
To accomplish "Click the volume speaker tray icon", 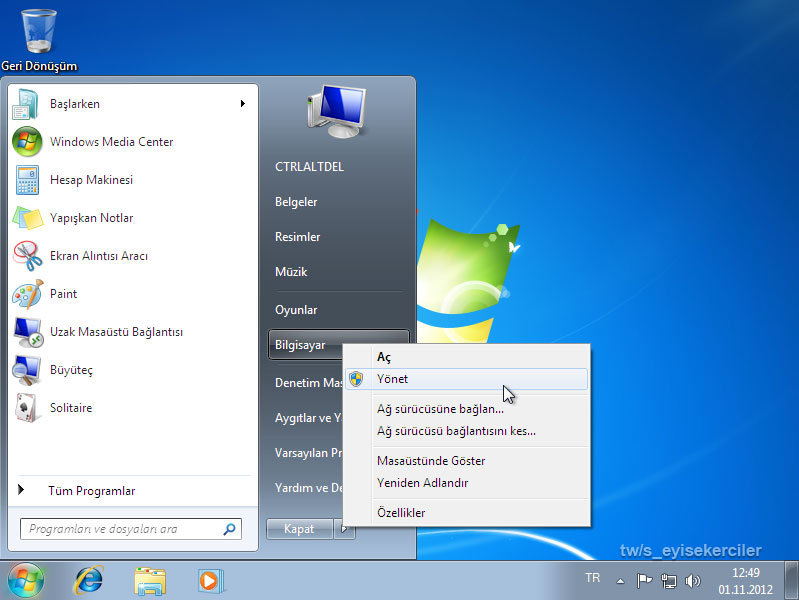I will pos(693,581).
